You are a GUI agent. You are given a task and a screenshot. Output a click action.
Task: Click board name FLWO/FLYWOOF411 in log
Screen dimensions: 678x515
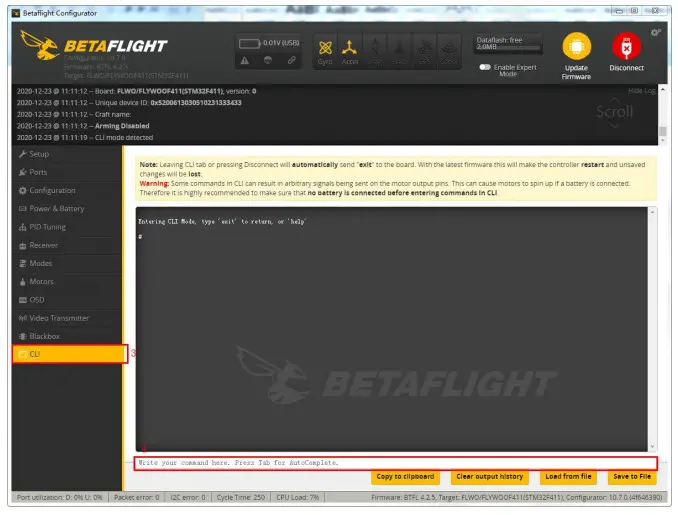170,91
